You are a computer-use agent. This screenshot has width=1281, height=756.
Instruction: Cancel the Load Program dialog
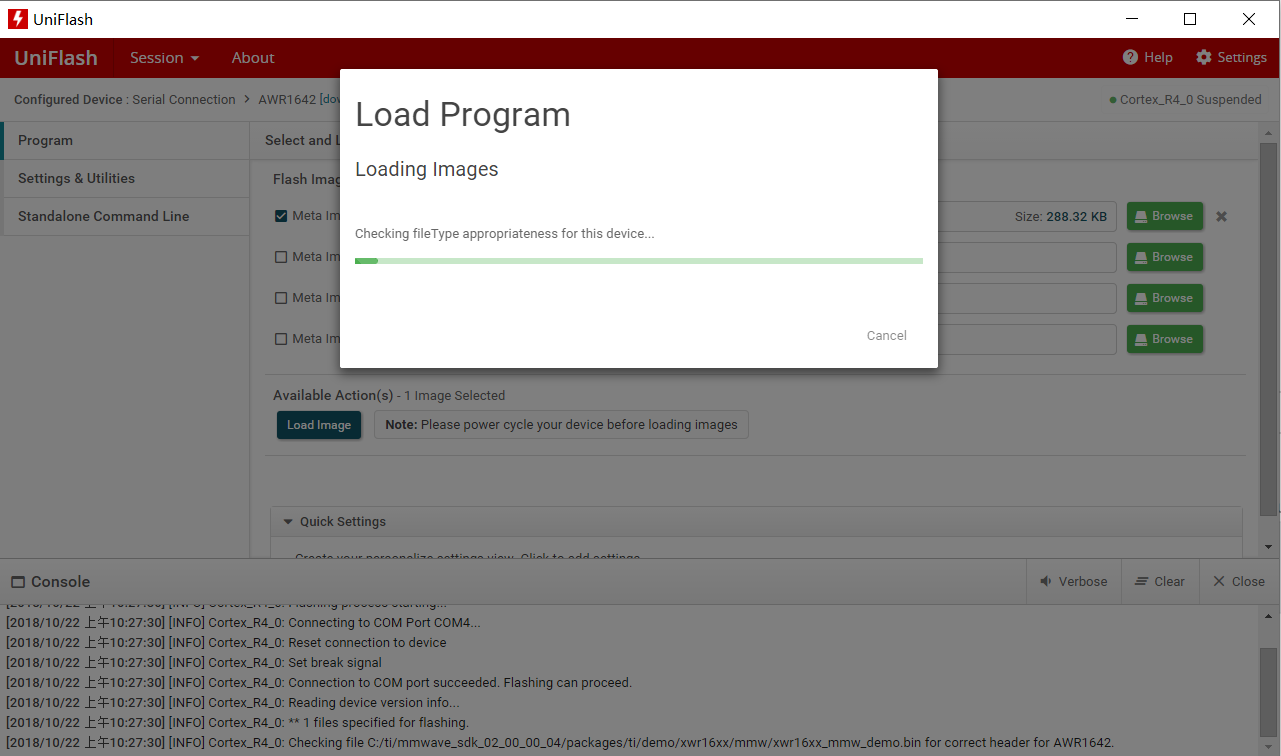[x=887, y=336]
